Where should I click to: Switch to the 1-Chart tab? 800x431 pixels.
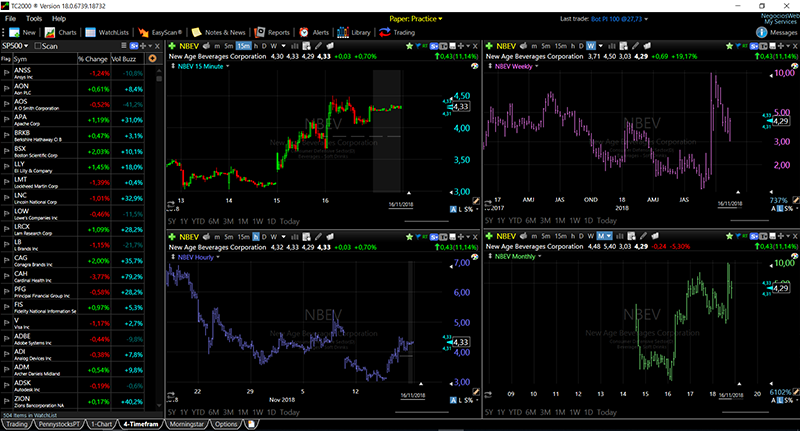(x=101, y=424)
